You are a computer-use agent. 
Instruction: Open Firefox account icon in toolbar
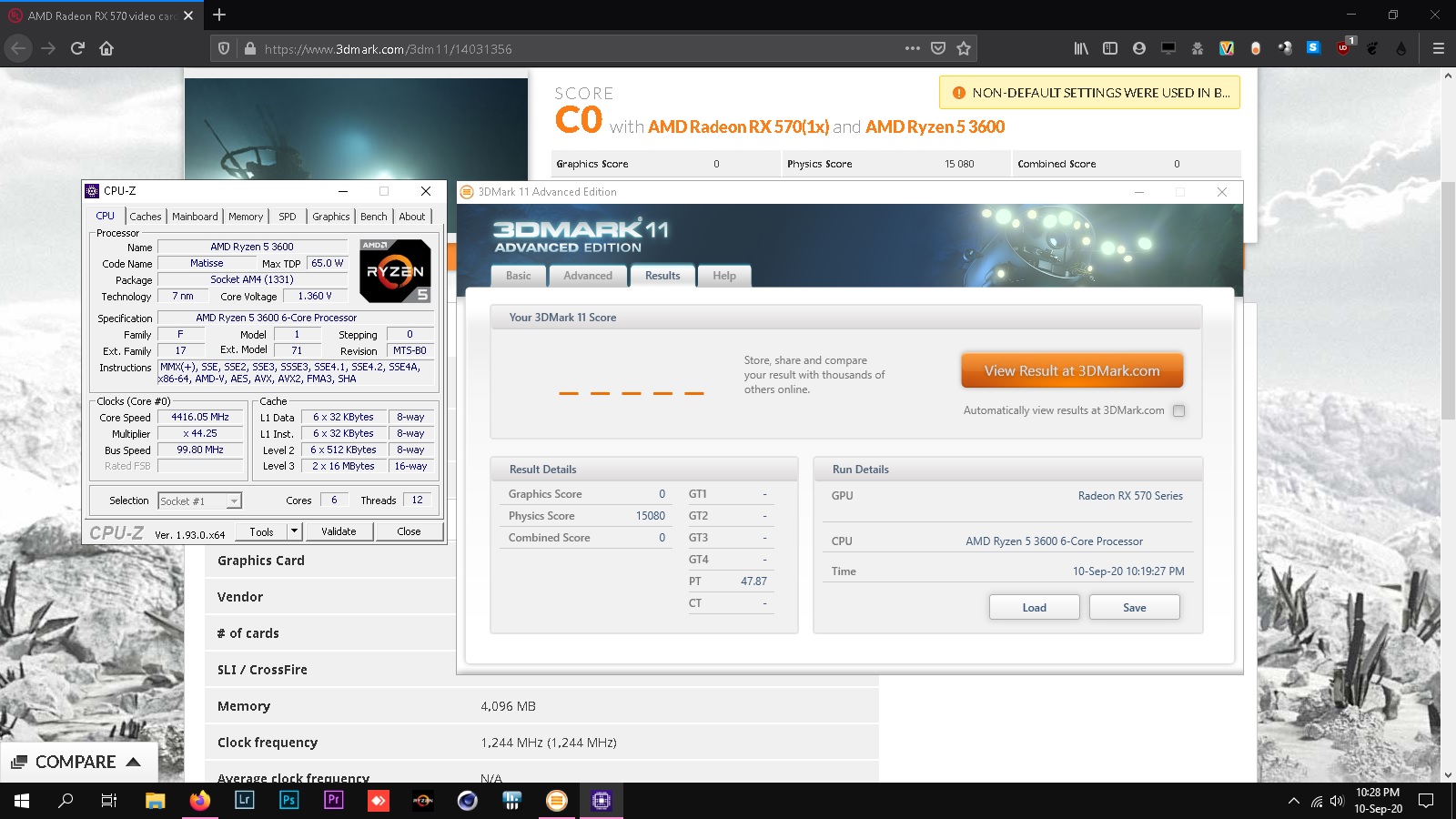(1139, 48)
